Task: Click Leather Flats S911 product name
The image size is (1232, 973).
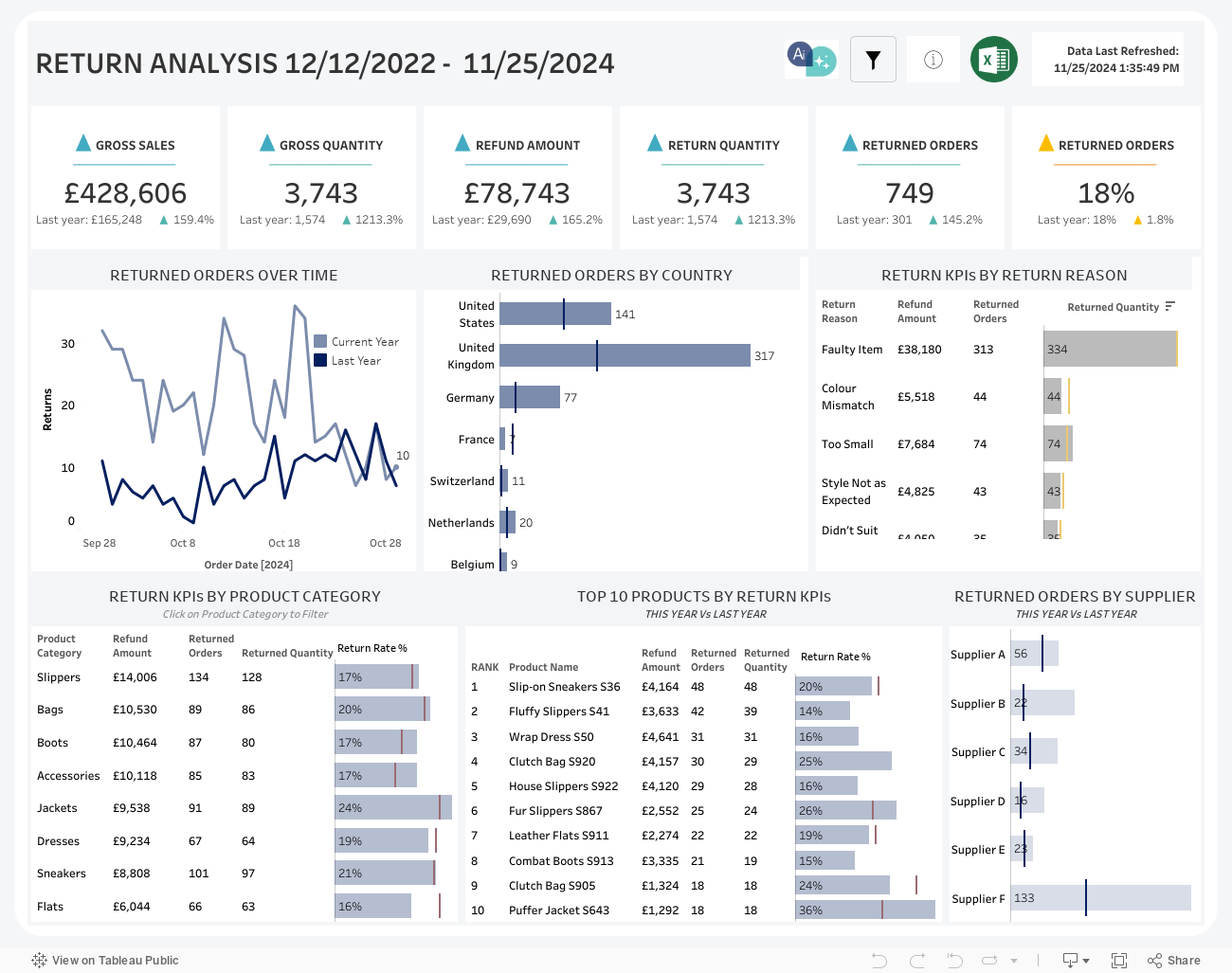Action: pos(559,836)
